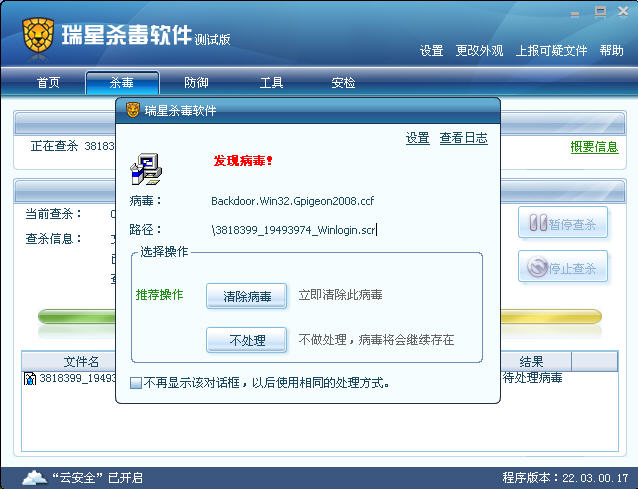Click the virus path text field
This screenshot has width=638, height=489.
[294, 230]
